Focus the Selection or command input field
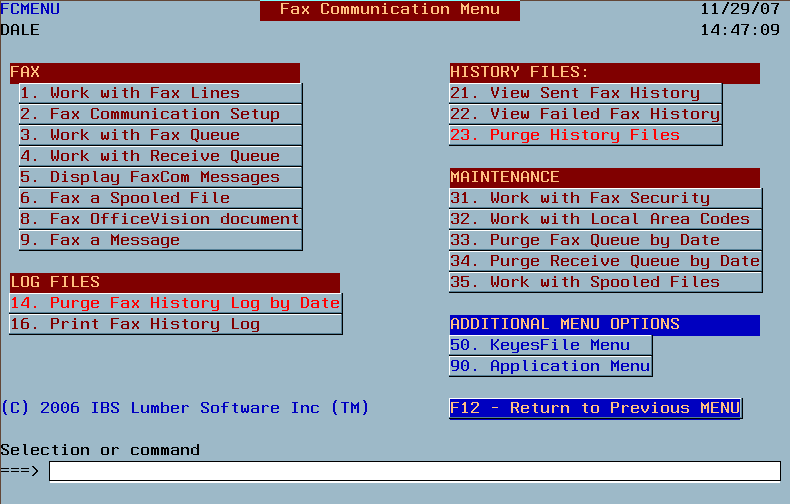The image size is (790, 504). coord(415,471)
